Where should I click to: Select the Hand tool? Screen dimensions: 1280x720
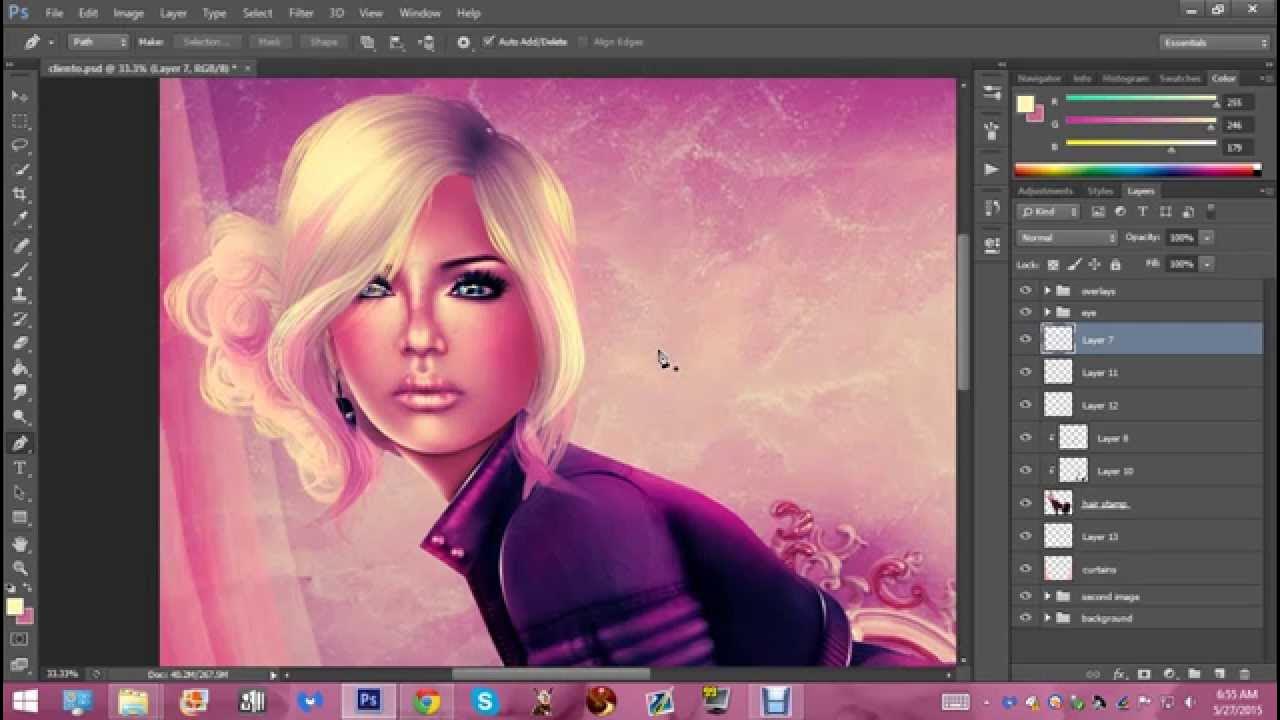(x=19, y=544)
